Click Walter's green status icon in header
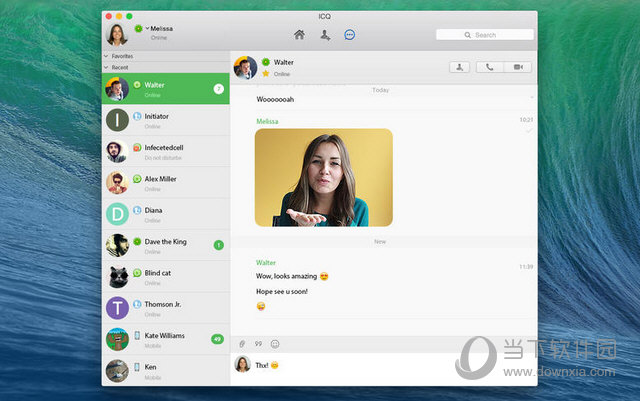 coord(266,62)
